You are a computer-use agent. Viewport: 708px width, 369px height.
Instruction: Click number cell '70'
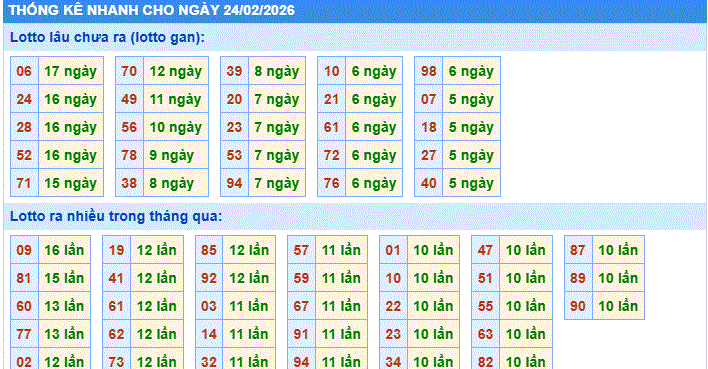tap(129, 71)
